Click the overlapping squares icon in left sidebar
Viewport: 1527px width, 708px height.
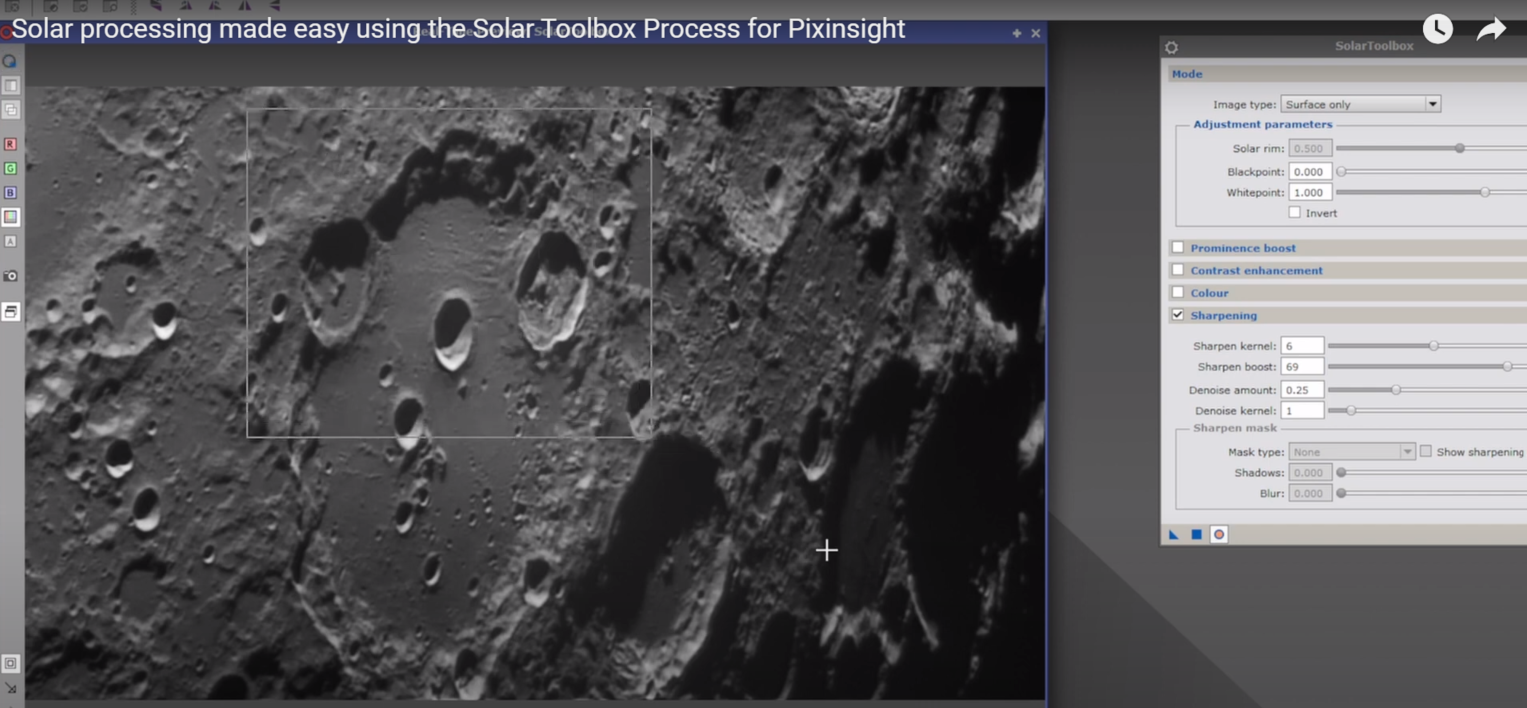pos(10,110)
